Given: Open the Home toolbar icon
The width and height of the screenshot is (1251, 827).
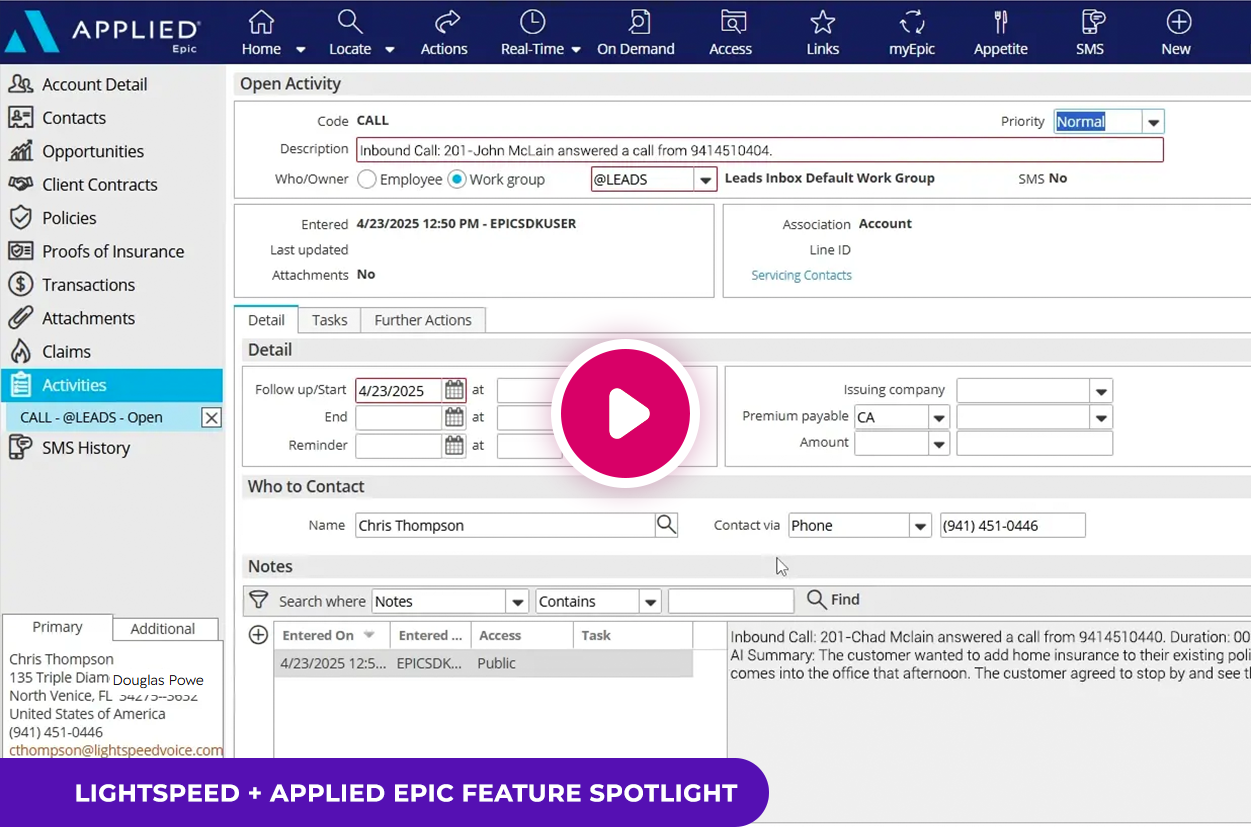Looking at the screenshot, I should 261,22.
